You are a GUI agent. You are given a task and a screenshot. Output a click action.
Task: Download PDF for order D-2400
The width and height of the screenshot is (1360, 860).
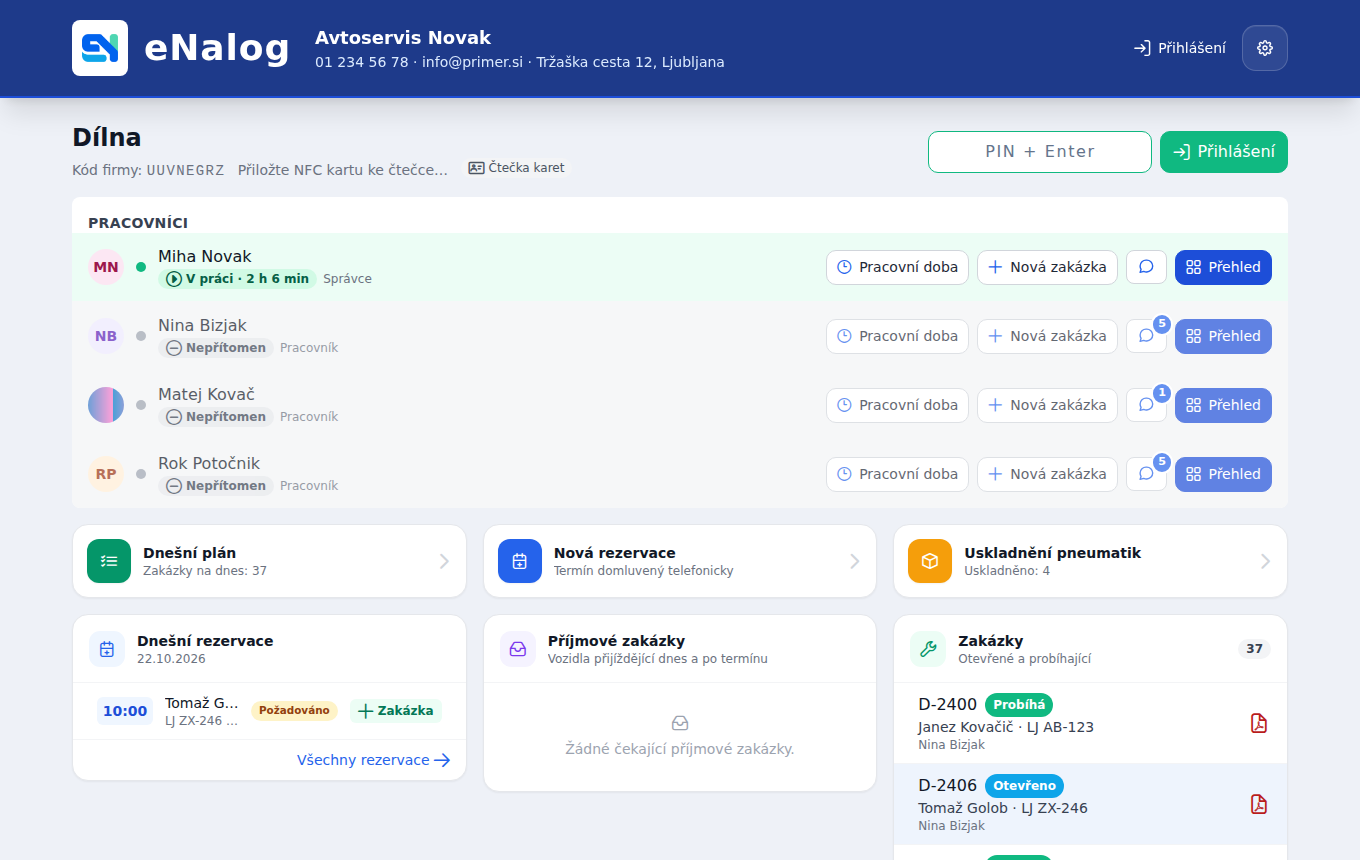tap(1259, 723)
